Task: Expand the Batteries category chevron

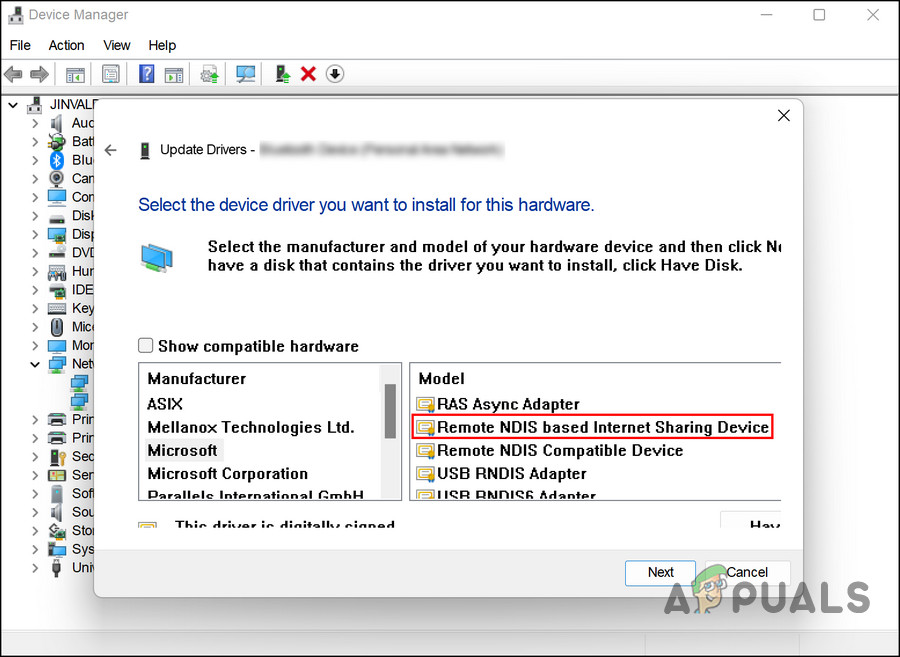Action: click(x=35, y=142)
